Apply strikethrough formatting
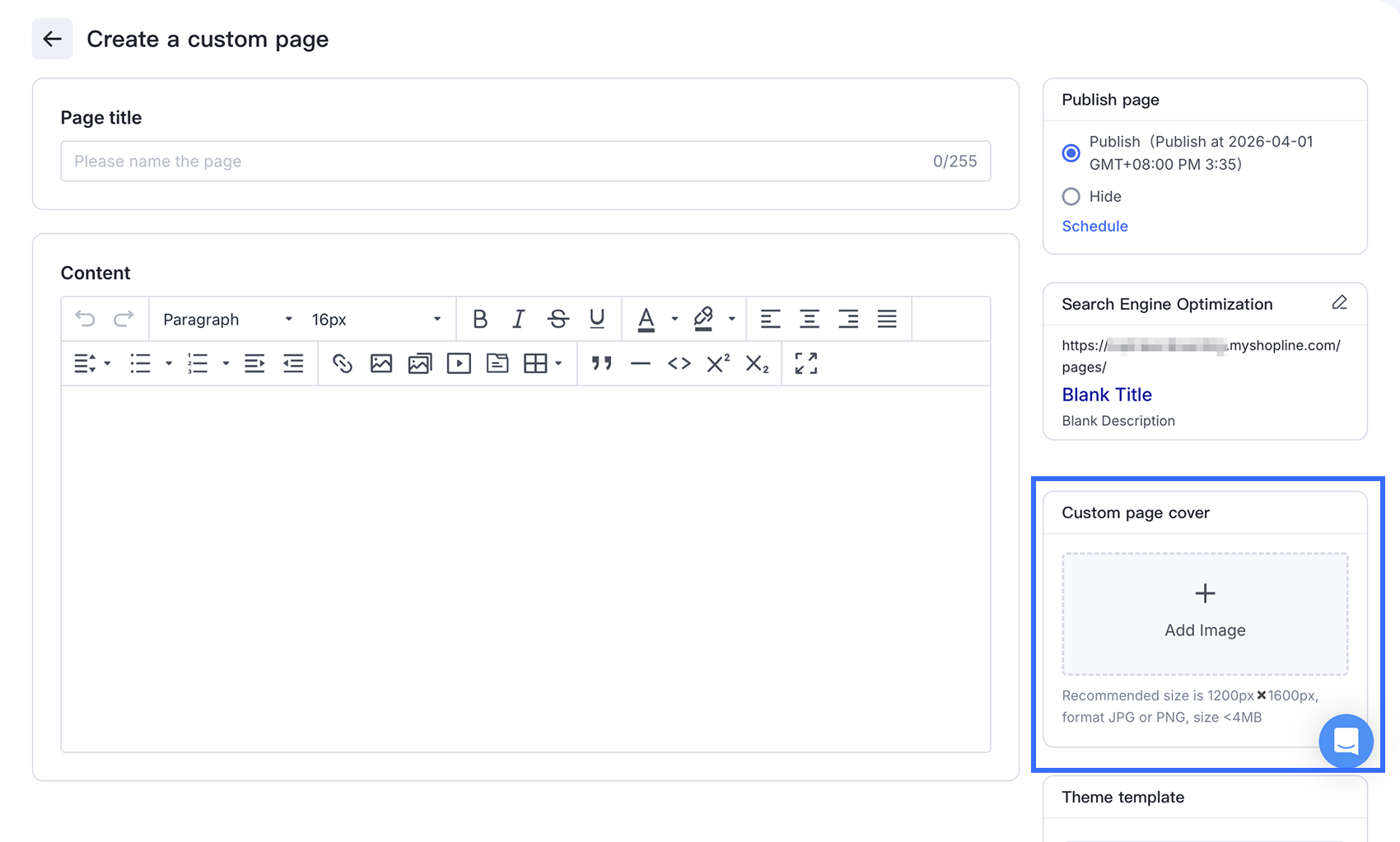The image size is (1400, 842). (558, 319)
